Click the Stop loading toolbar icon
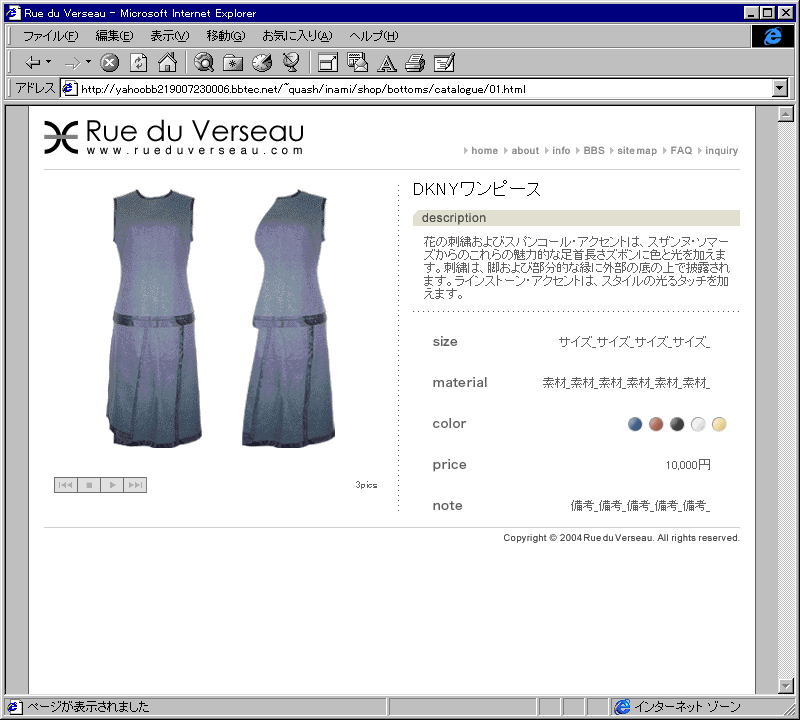Image resolution: width=800 pixels, height=720 pixels. pos(109,63)
